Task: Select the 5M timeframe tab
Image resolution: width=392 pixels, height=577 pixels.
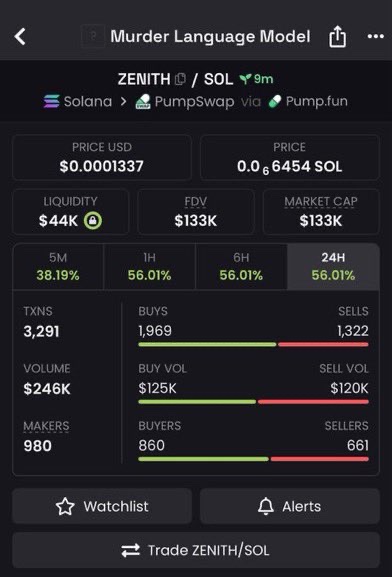Action: [x=58, y=267]
